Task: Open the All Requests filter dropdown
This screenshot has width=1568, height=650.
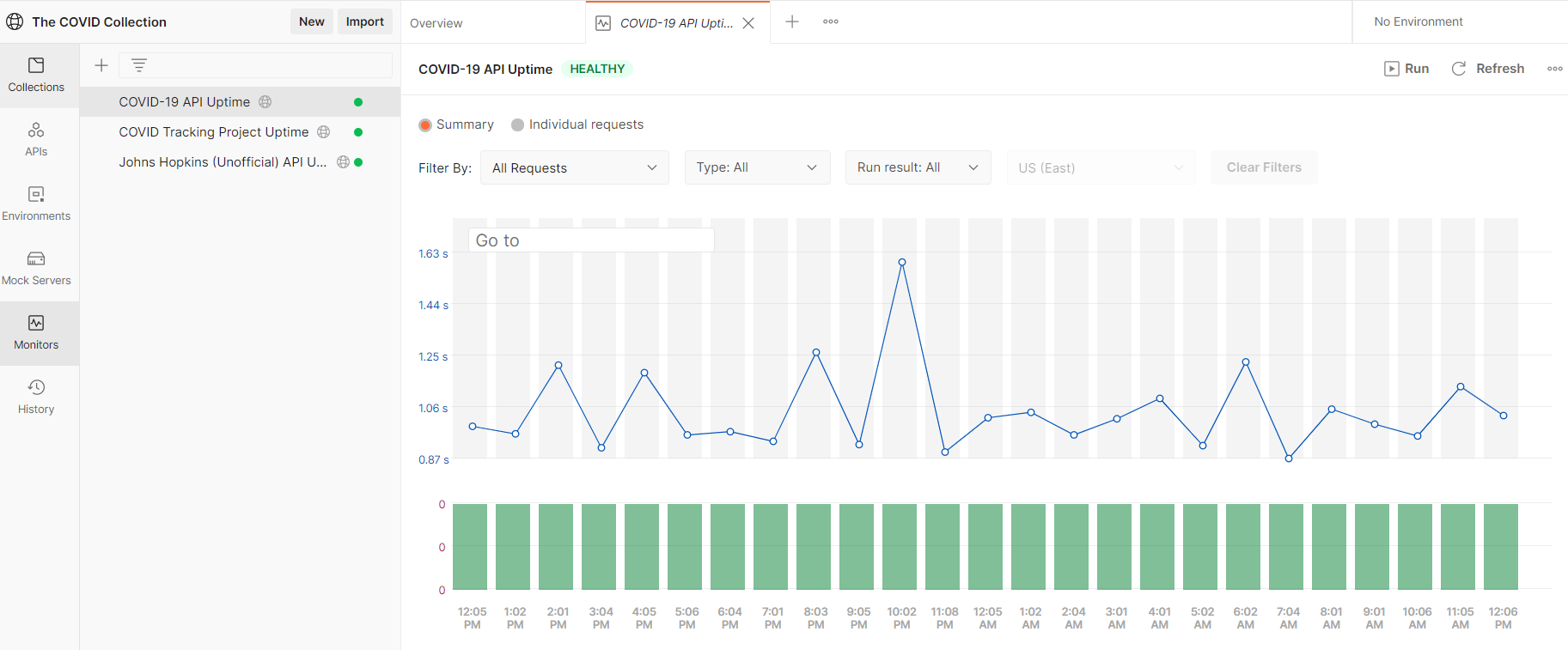Action: click(x=575, y=167)
